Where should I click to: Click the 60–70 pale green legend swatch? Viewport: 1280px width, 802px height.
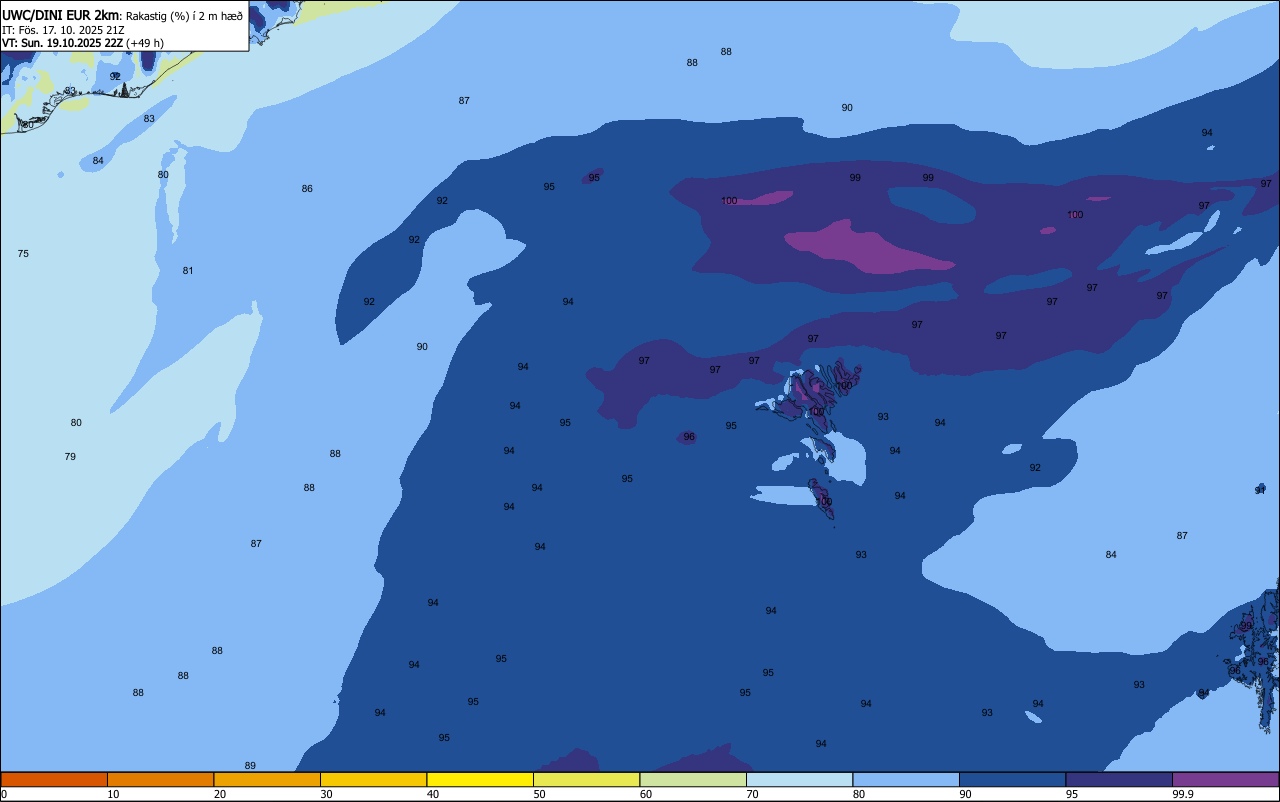click(693, 779)
